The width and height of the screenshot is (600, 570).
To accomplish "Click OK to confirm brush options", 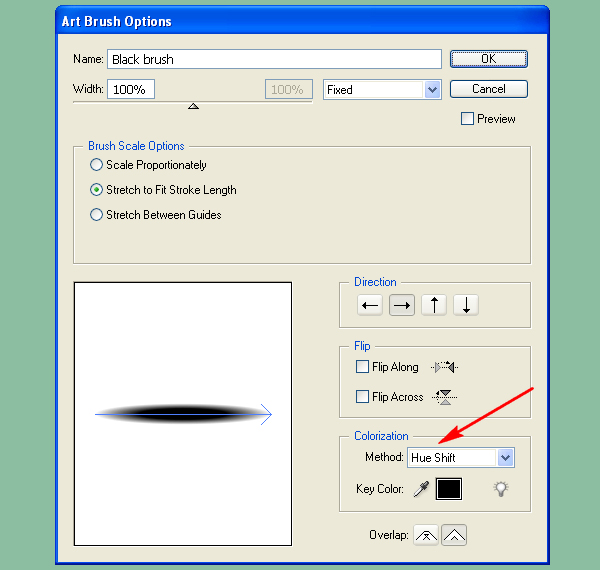I will coord(489,59).
